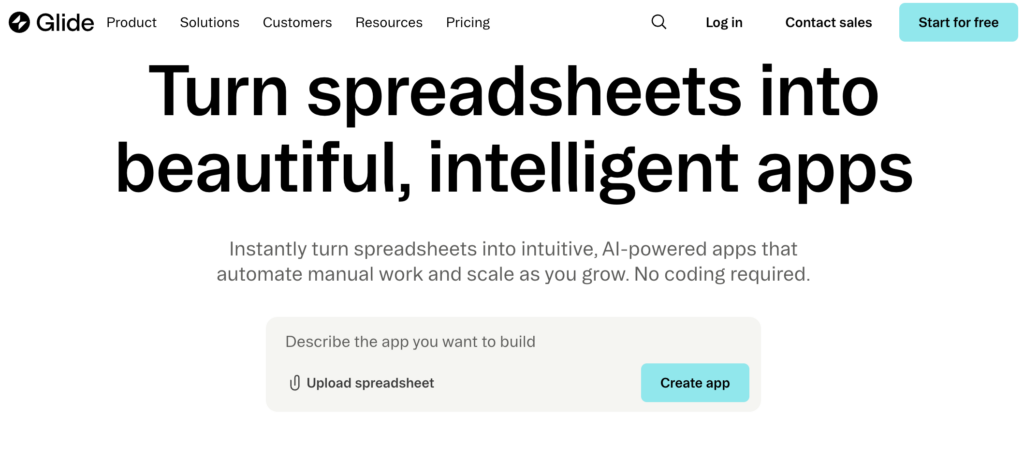
Task: Click the paperclip attachment icon
Action: (294, 383)
